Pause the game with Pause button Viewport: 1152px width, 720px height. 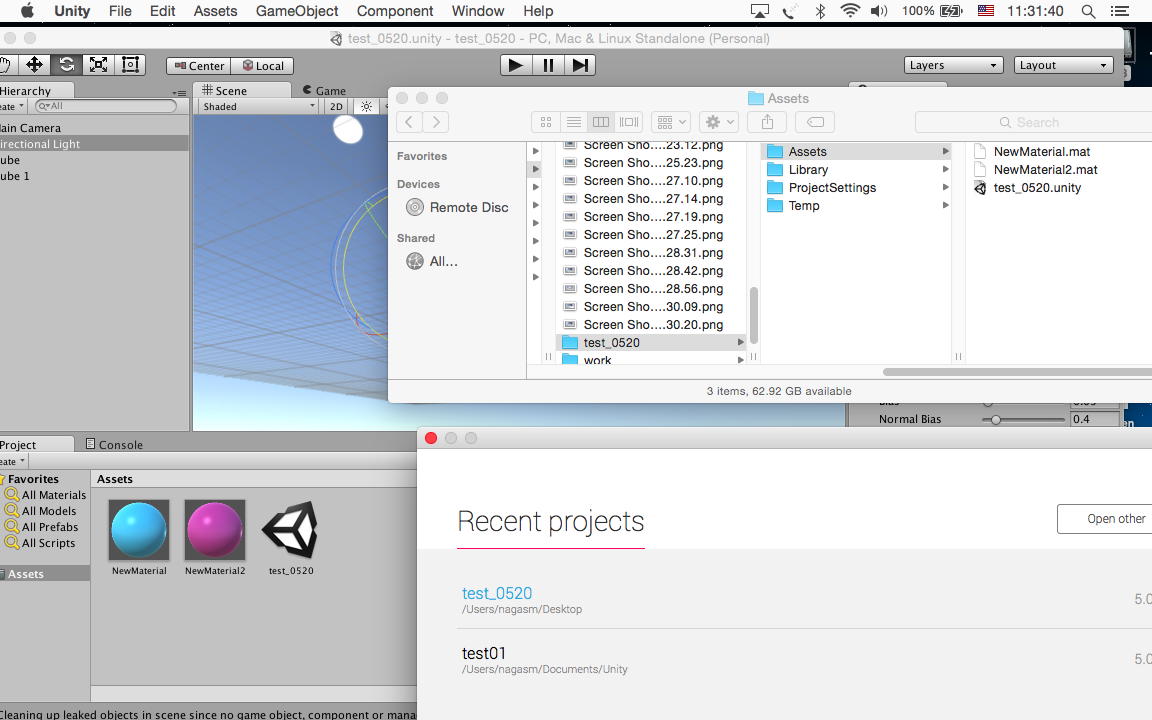548,65
